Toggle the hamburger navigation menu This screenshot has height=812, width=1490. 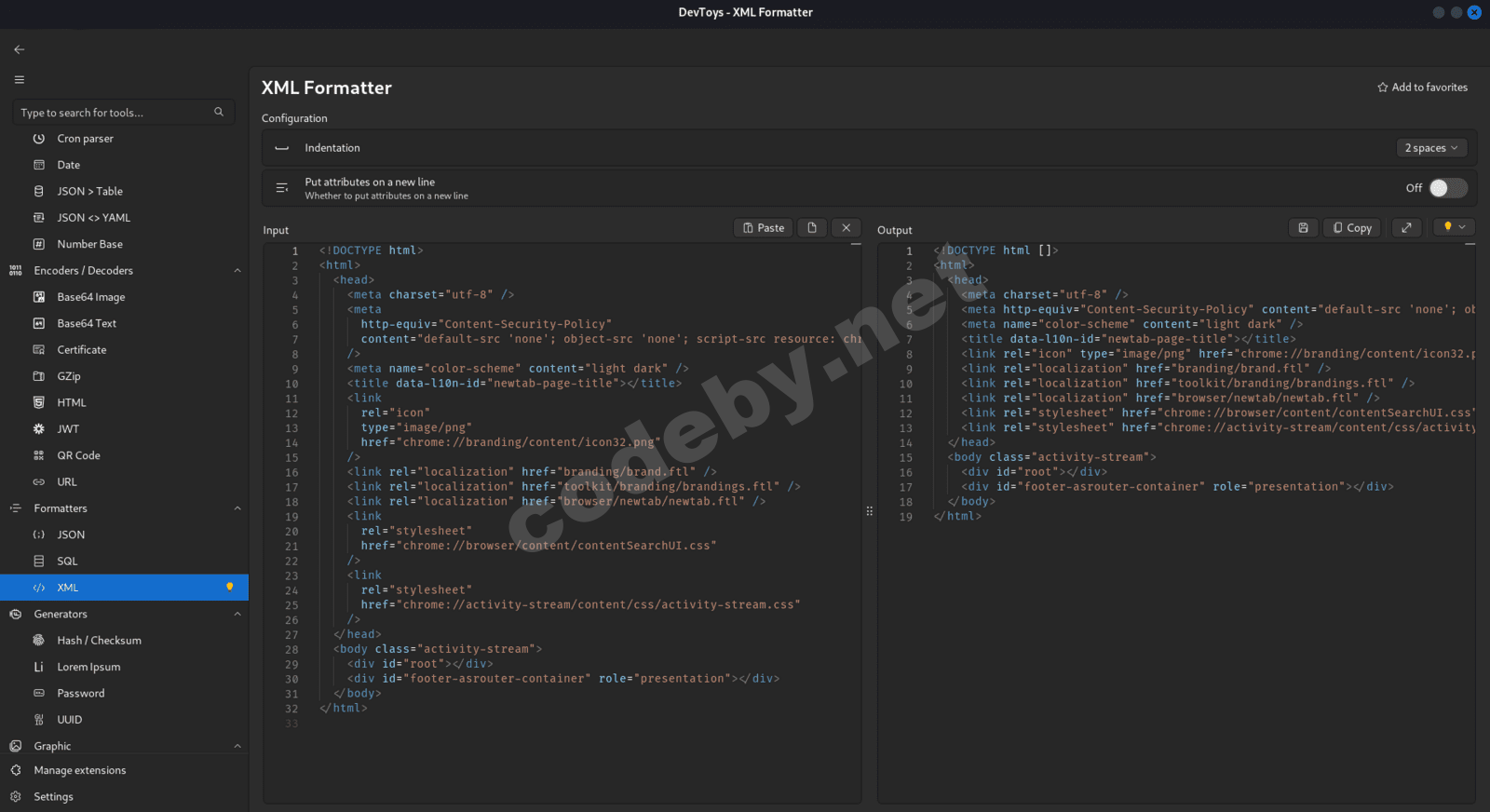(20, 80)
